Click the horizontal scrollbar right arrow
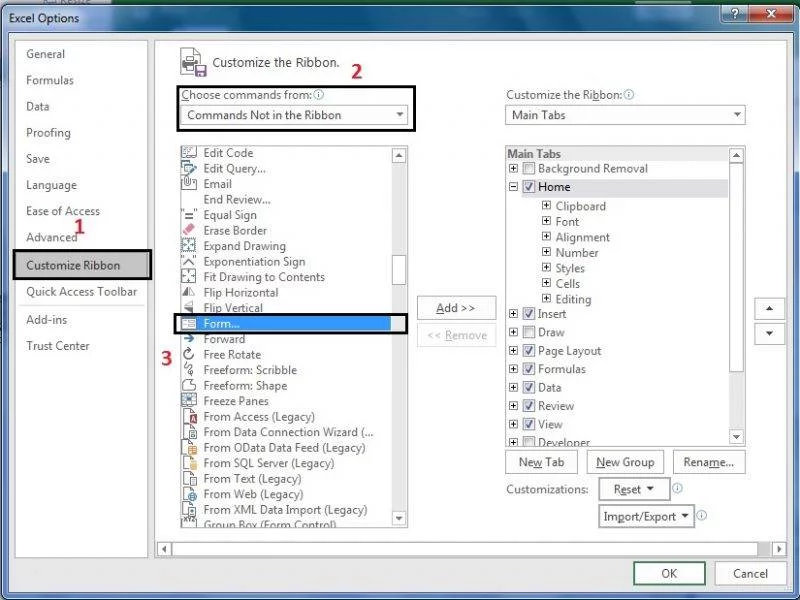 pos(779,549)
